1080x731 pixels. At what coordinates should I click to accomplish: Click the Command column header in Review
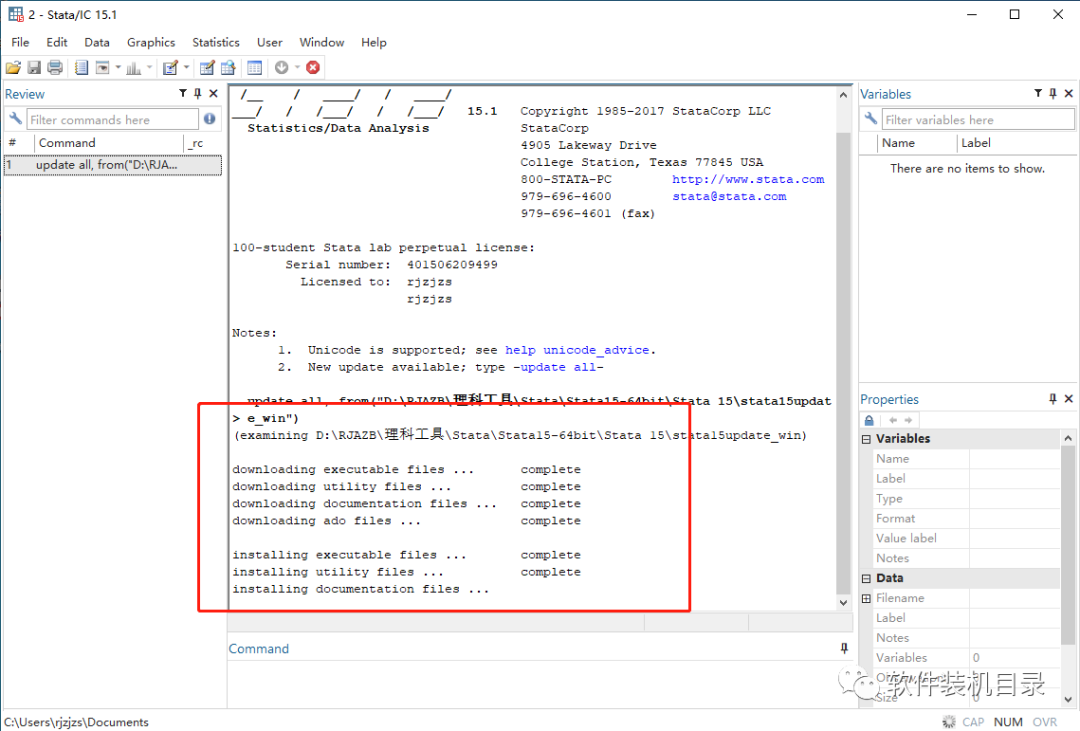coord(109,143)
